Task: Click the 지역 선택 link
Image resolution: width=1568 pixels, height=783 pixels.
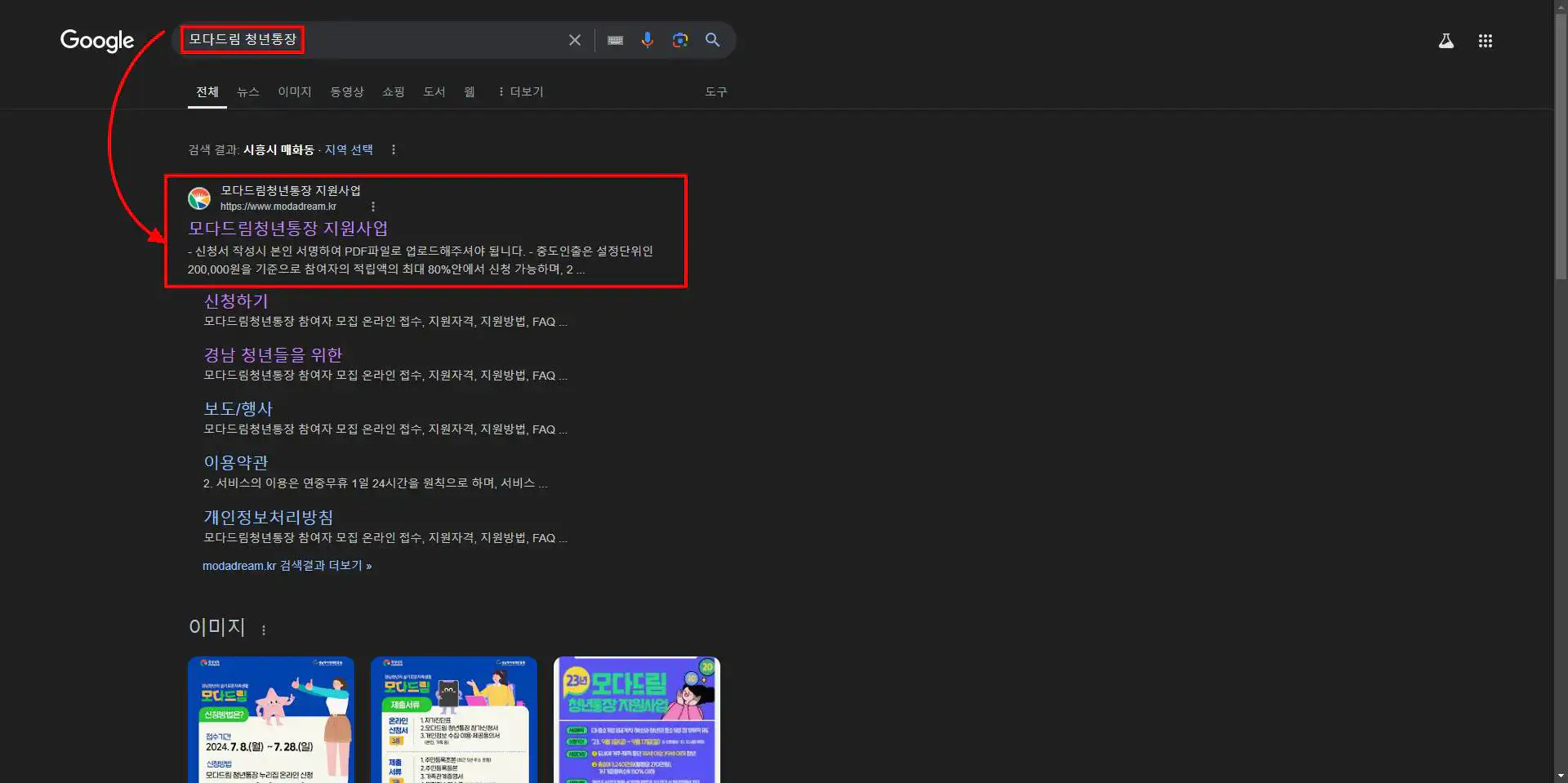Action: point(349,149)
